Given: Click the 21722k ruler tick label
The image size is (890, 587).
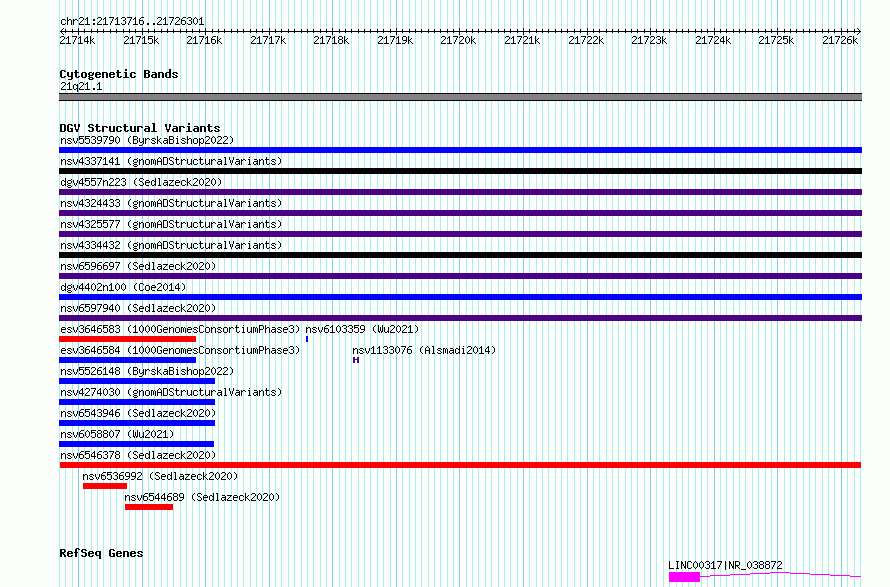Looking at the screenshot, I should pos(586,41).
